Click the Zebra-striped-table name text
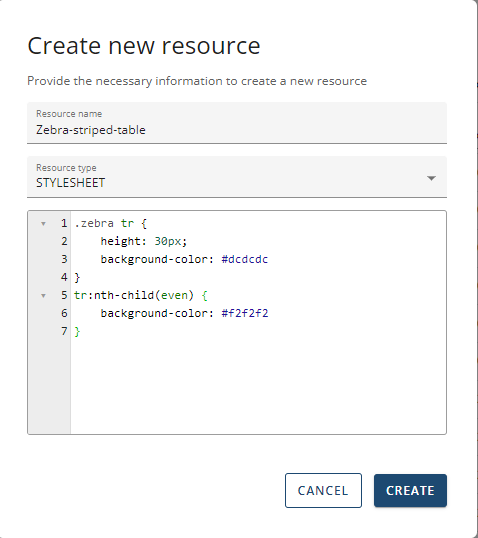Viewport: 478px width, 538px height. [x=91, y=130]
